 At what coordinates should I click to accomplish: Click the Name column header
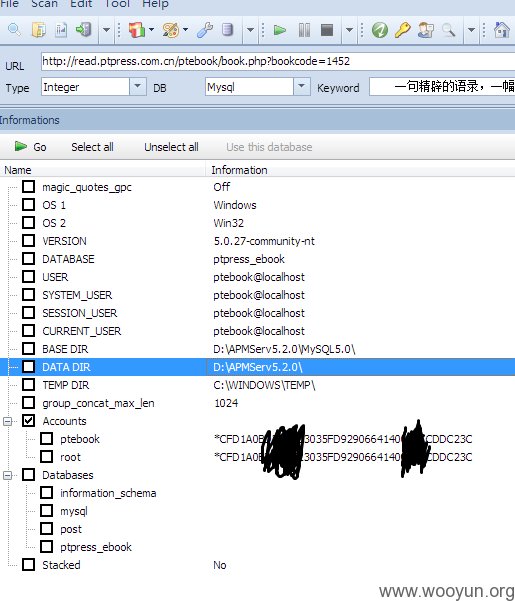[103, 170]
